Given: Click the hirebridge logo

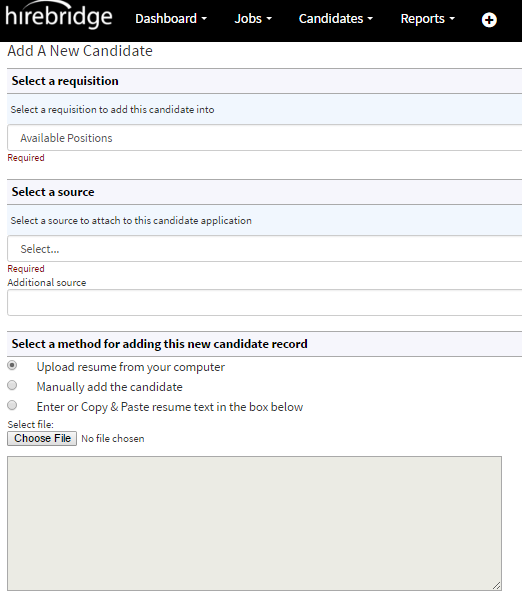Looking at the screenshot, I should coord(59,16).
